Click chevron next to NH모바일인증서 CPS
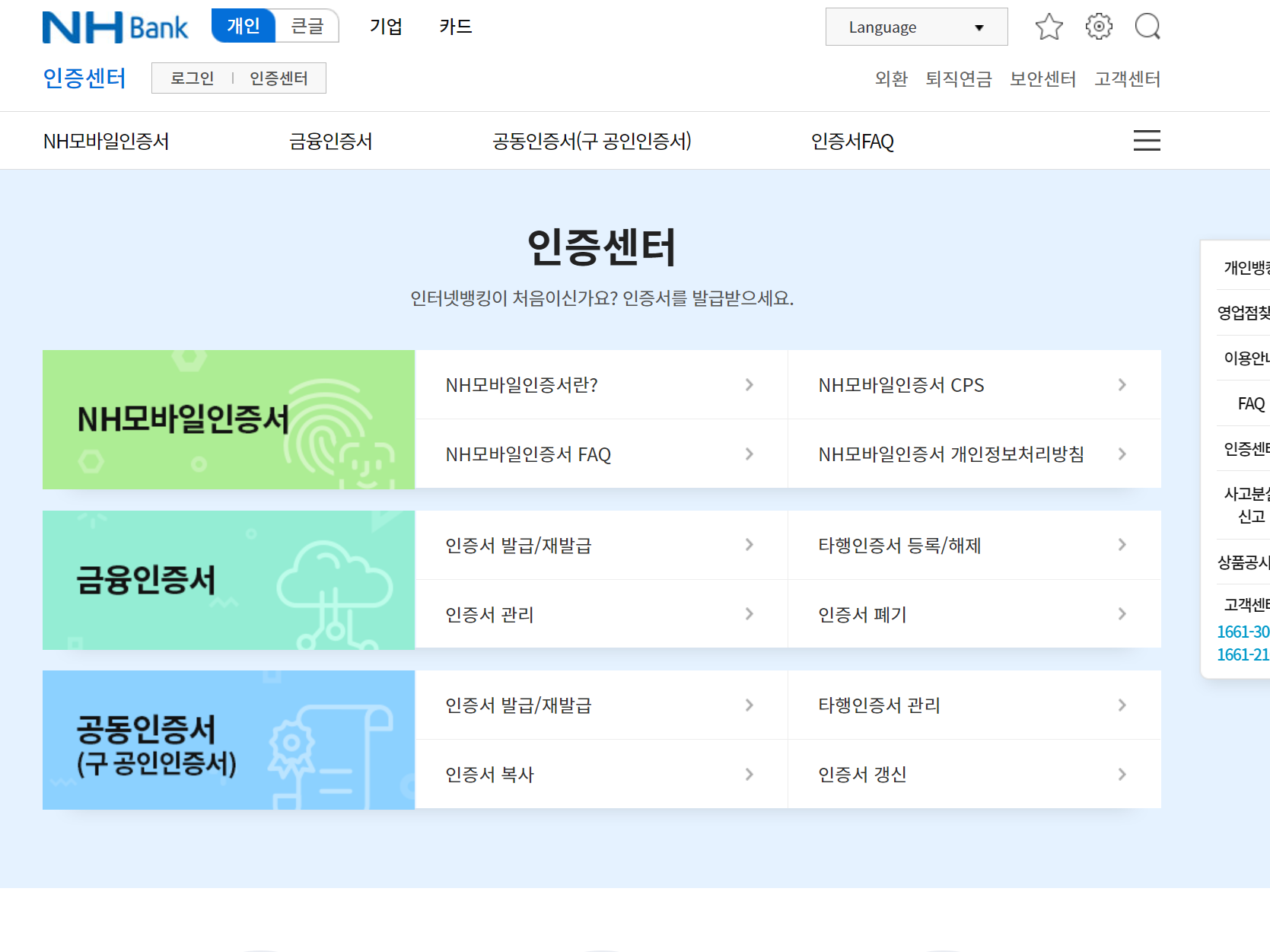 pos(1122,385)
